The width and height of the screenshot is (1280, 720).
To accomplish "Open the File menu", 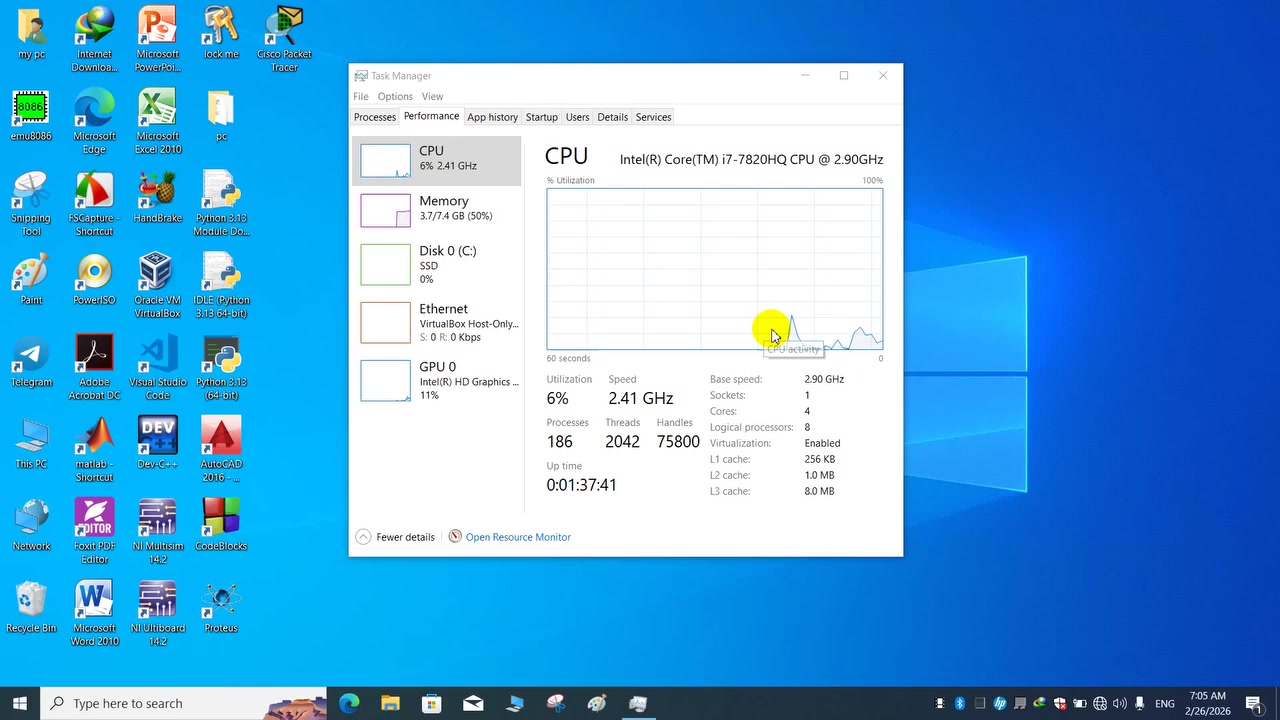I will [360, 97].
